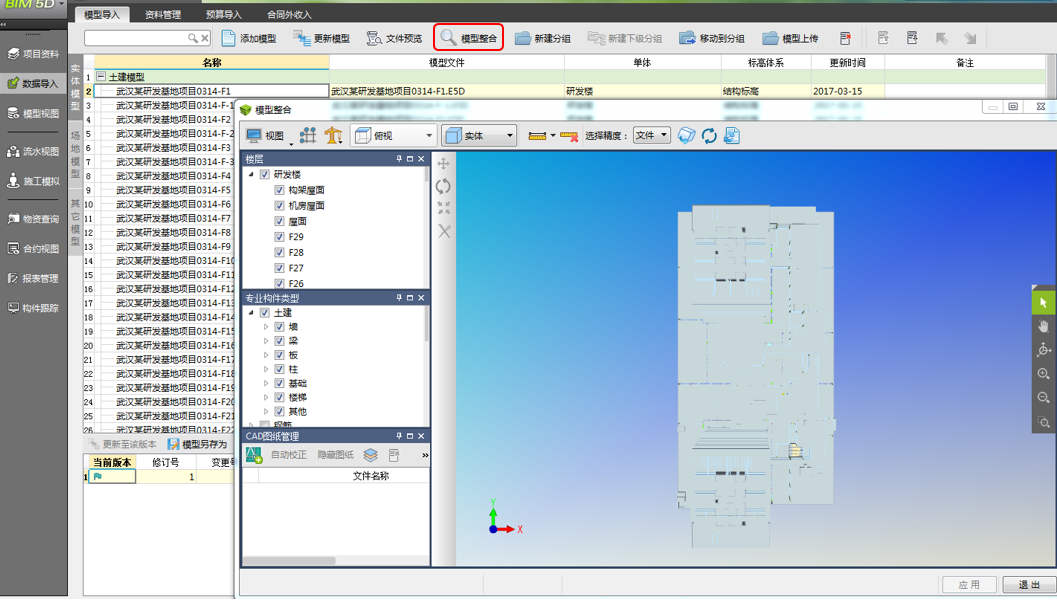Open 构件跟踪 in the sidebar
The width and height of the screenshot is (1057, 602).
click(34, 308)
